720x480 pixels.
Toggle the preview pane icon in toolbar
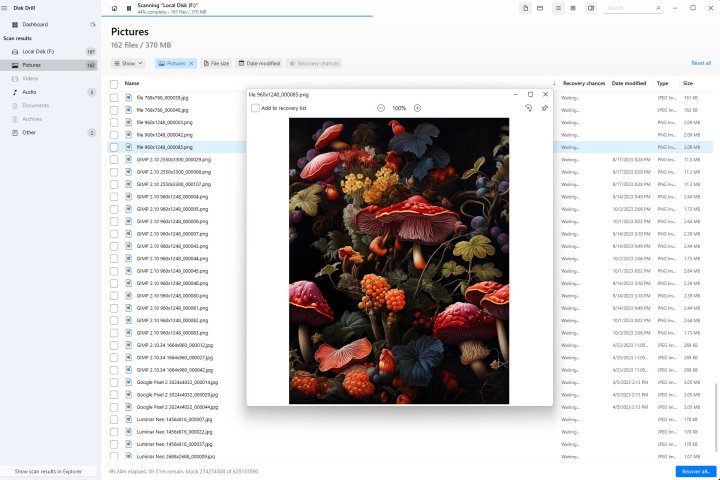591,8
